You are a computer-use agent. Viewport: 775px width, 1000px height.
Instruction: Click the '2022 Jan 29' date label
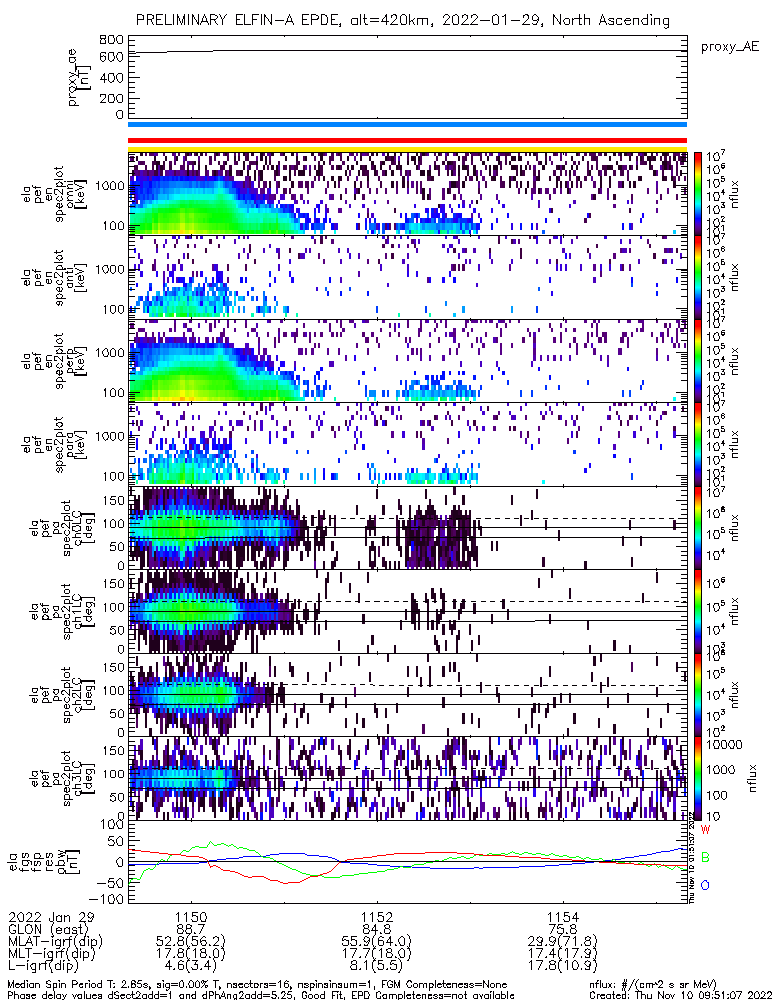point(51,917)
